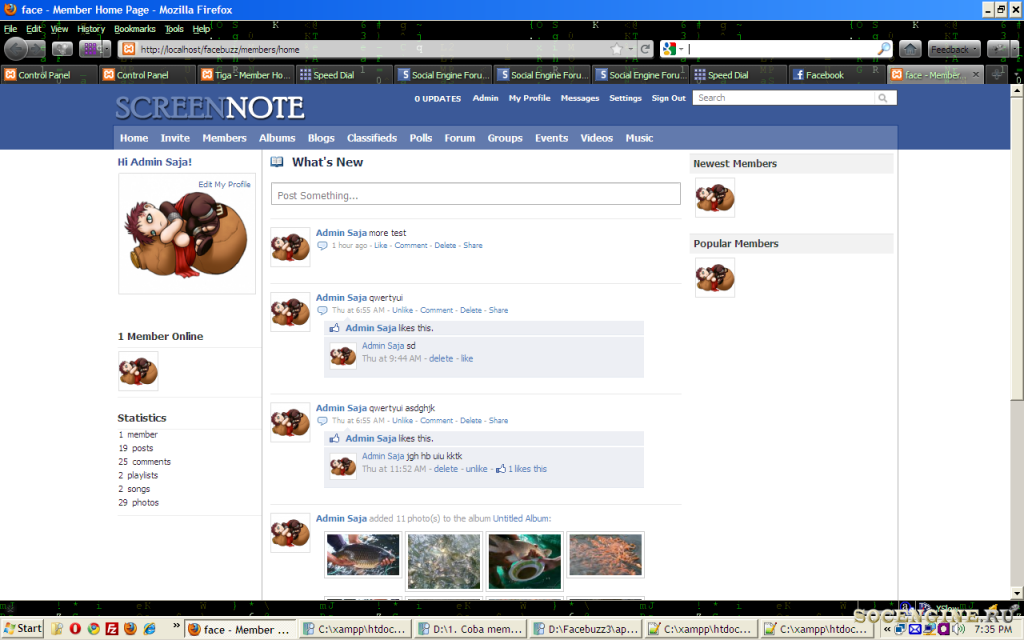Screen dimensions: 1024x640
Task: Open the ScreenNote logo
Action: pos(210,108)
